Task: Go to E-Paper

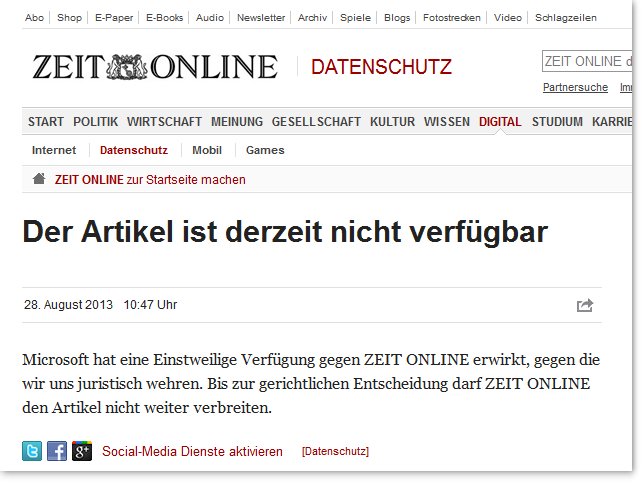Action: pyautogui.click(x=114, y=18)
